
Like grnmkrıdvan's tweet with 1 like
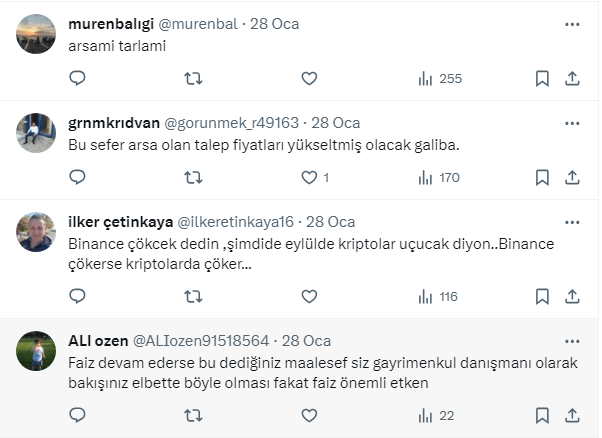click(309, 178)
